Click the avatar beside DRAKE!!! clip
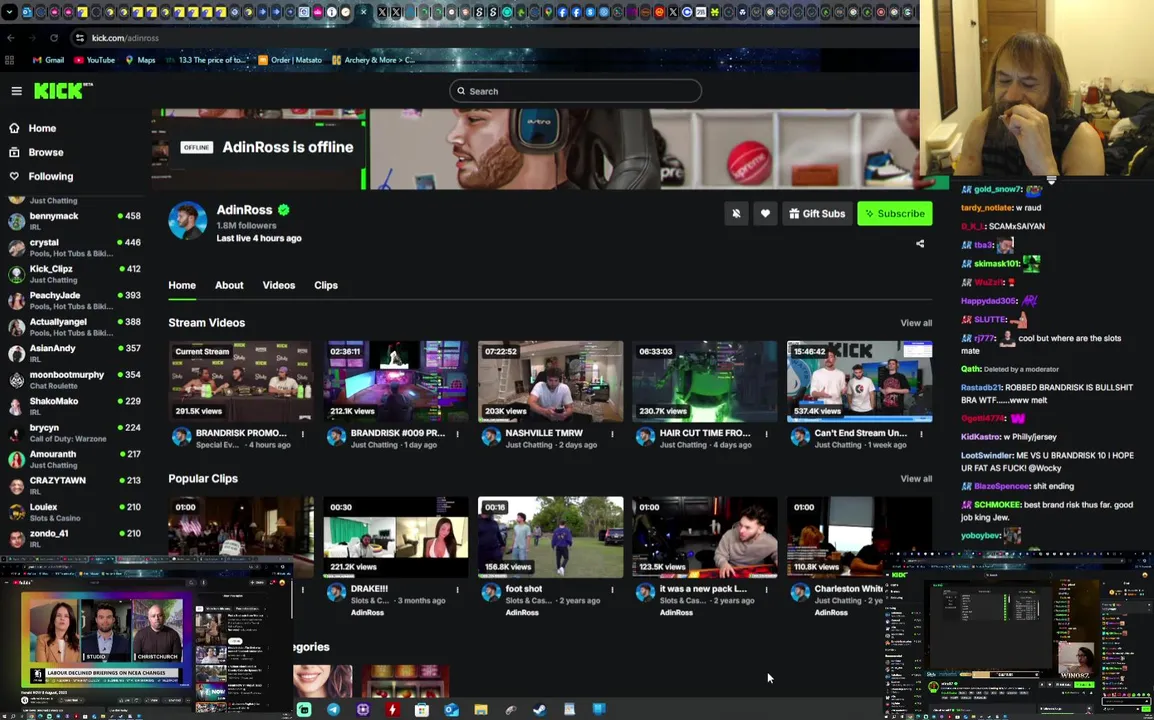1154x720 pixels. tap(336, 593)
